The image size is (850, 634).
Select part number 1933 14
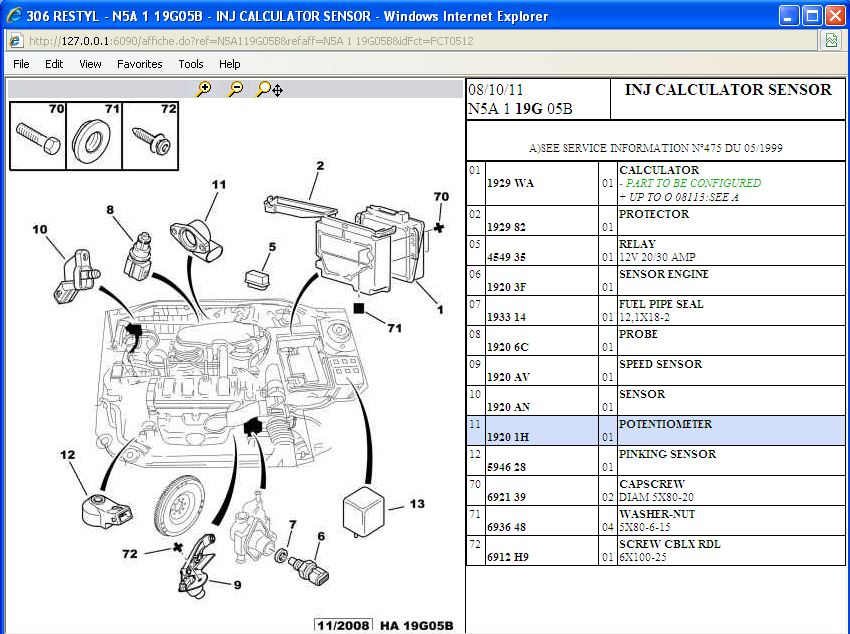pyautogui.click(x=506, y=317)
